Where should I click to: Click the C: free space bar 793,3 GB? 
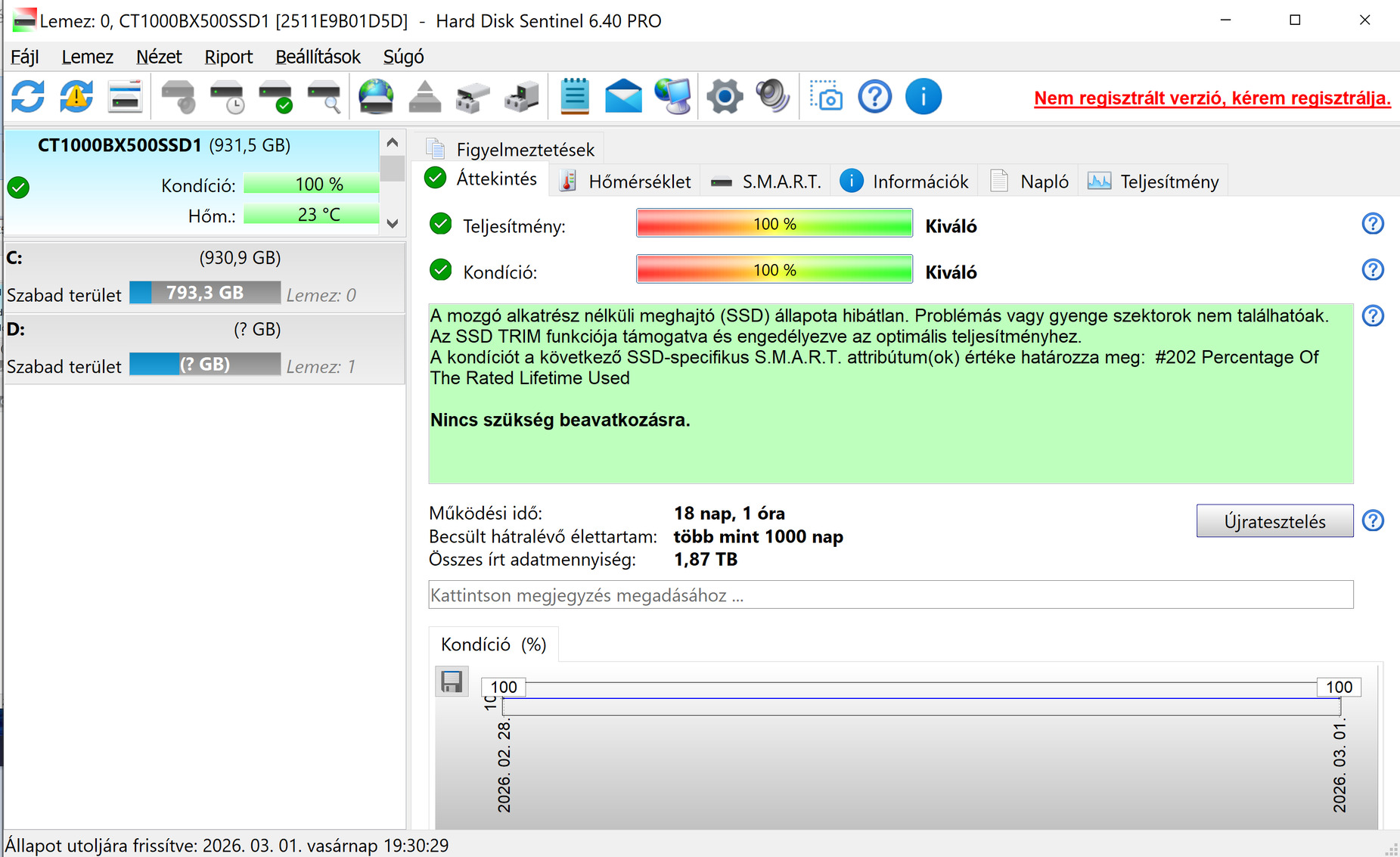(205, 293)
